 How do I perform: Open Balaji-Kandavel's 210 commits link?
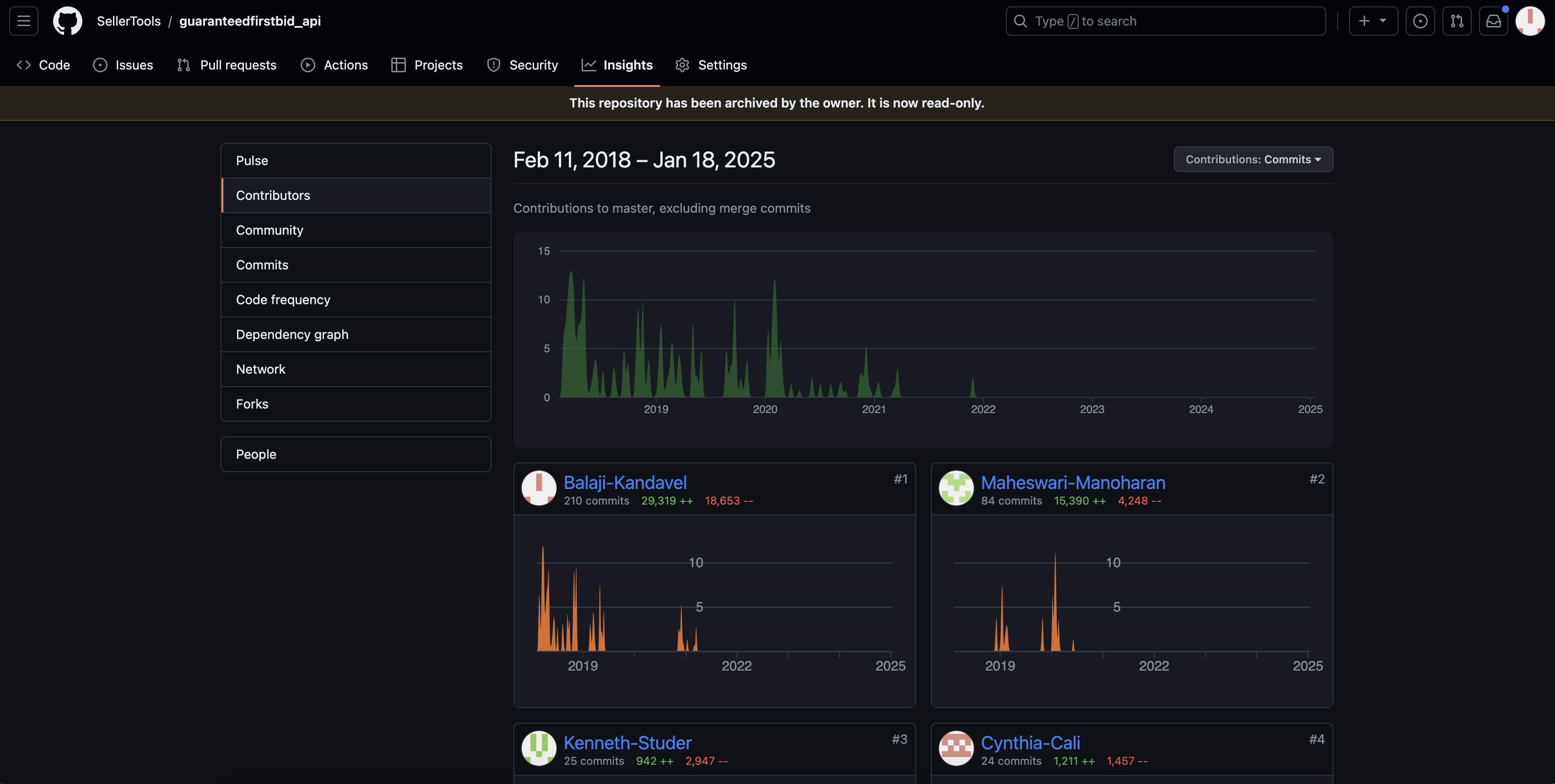point(596,501)
